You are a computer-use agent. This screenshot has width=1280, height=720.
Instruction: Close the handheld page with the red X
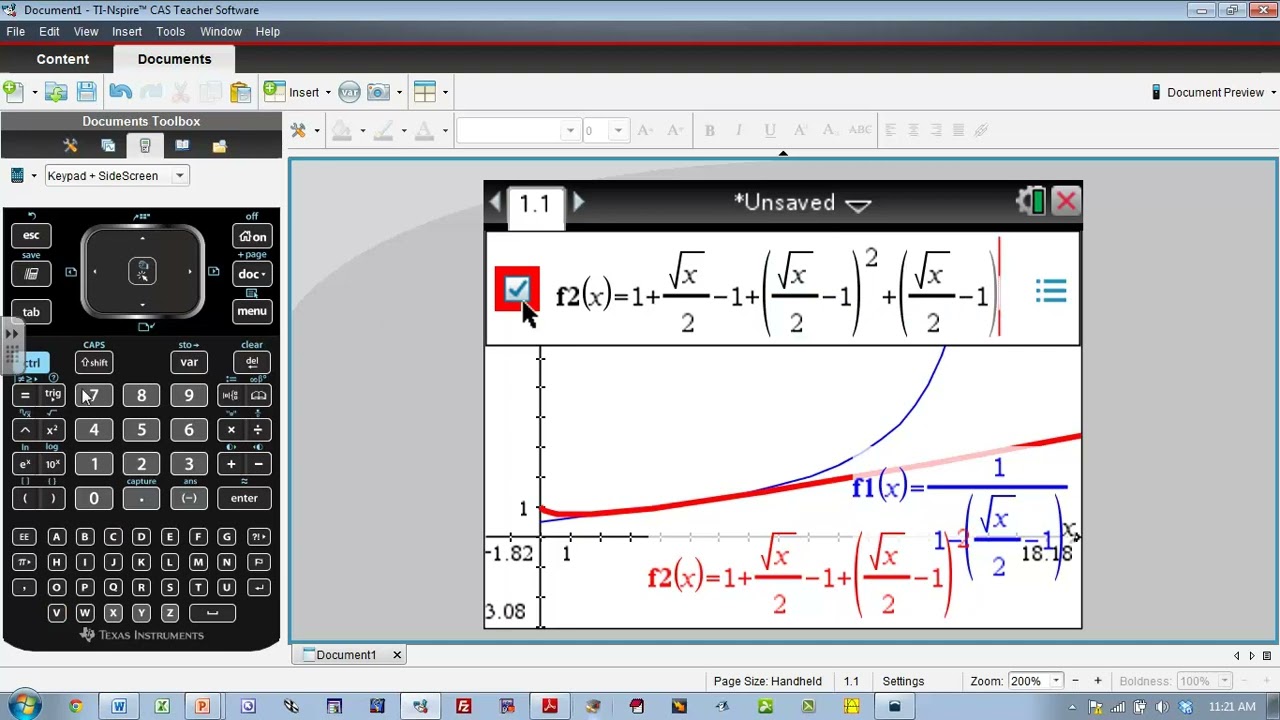point(1066,202)
